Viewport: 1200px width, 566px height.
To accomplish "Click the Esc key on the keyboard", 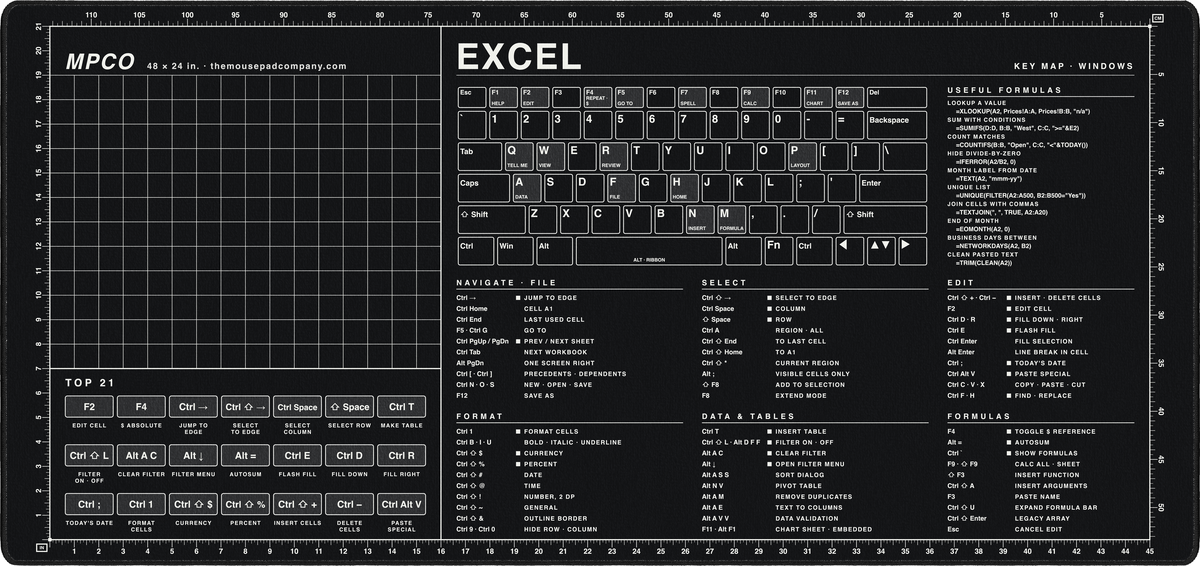I will (471, 97).
